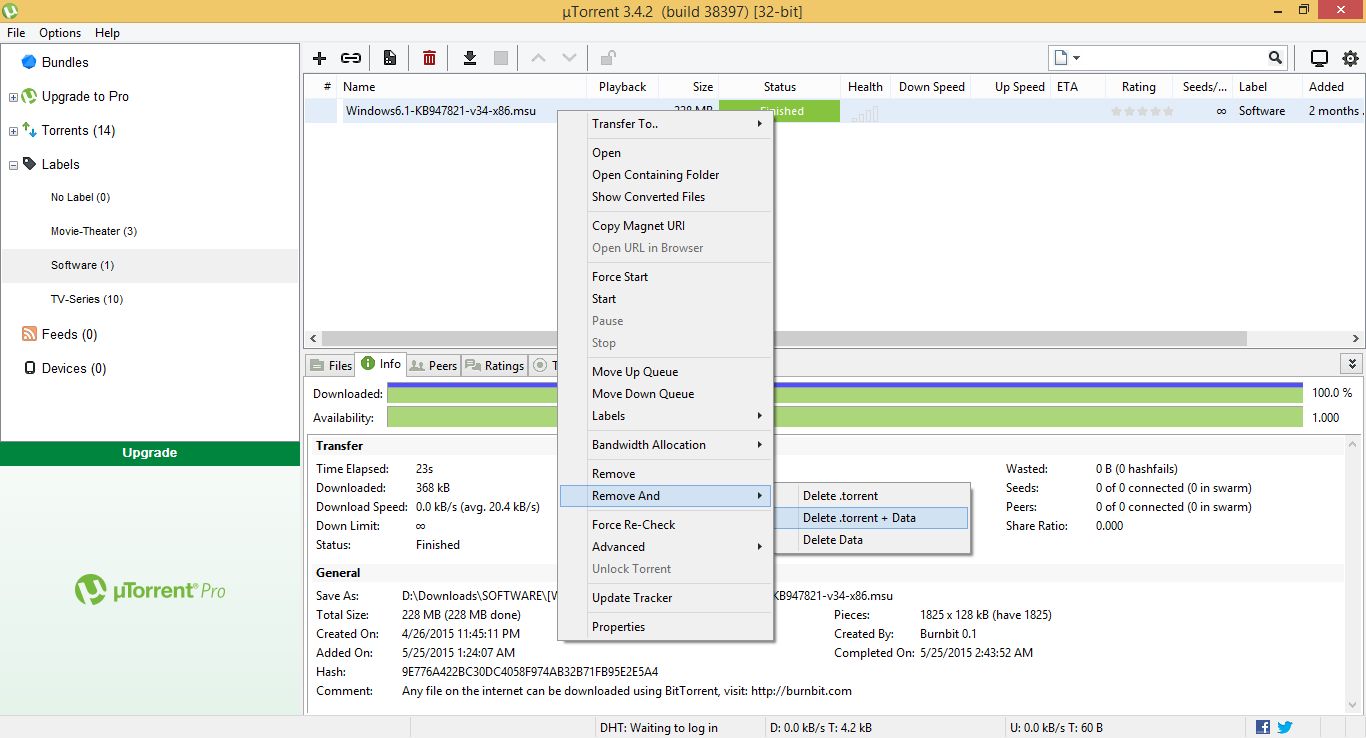This screenshot has height=738, width=1366.
Task: Switch to the Peers tab
Action: [433, 365]
